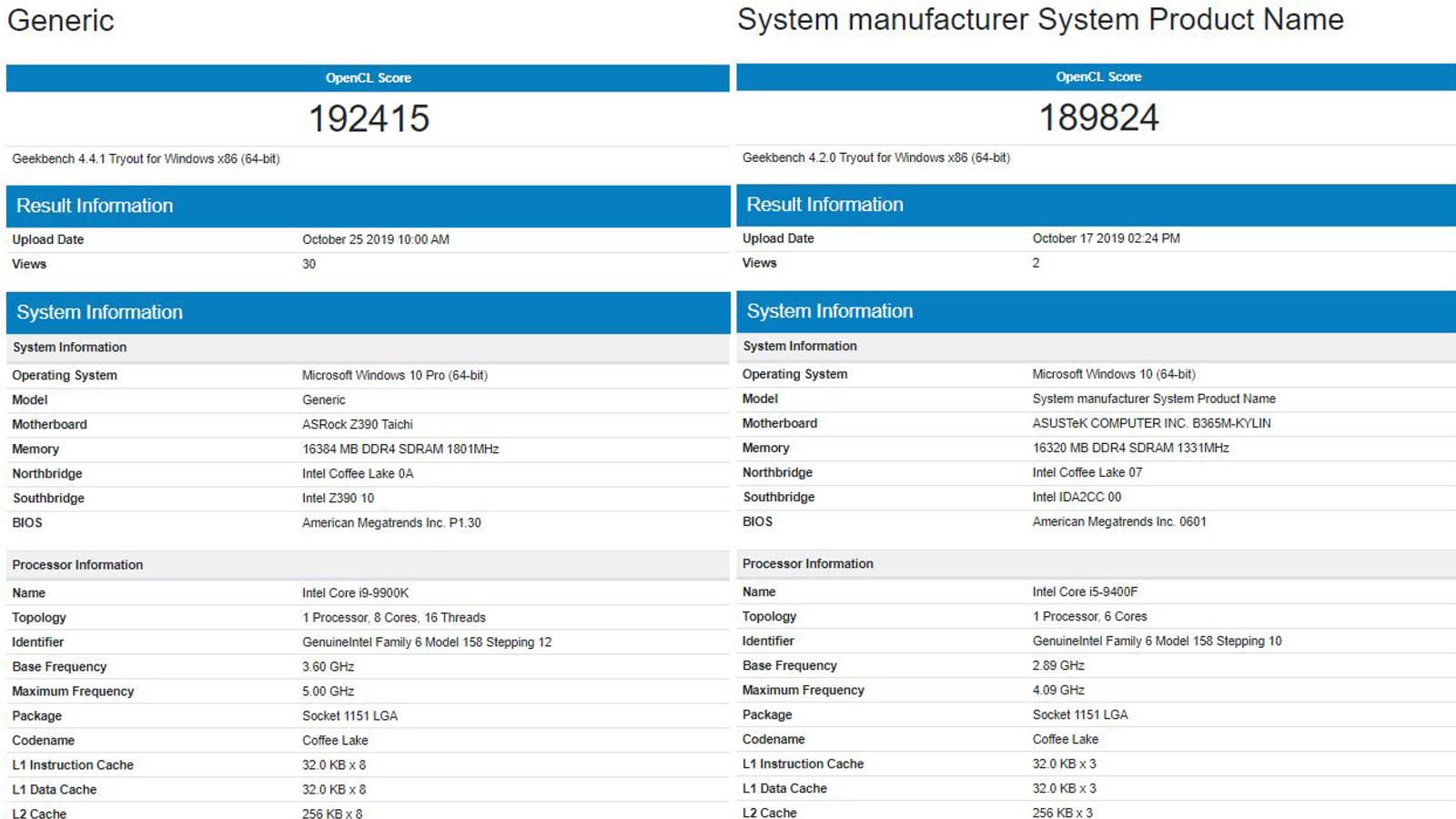Click the L2 Cache value '256 KB x 8'
The width and height of the screenshot is (1456, 819).
click(x=332, y=813)
